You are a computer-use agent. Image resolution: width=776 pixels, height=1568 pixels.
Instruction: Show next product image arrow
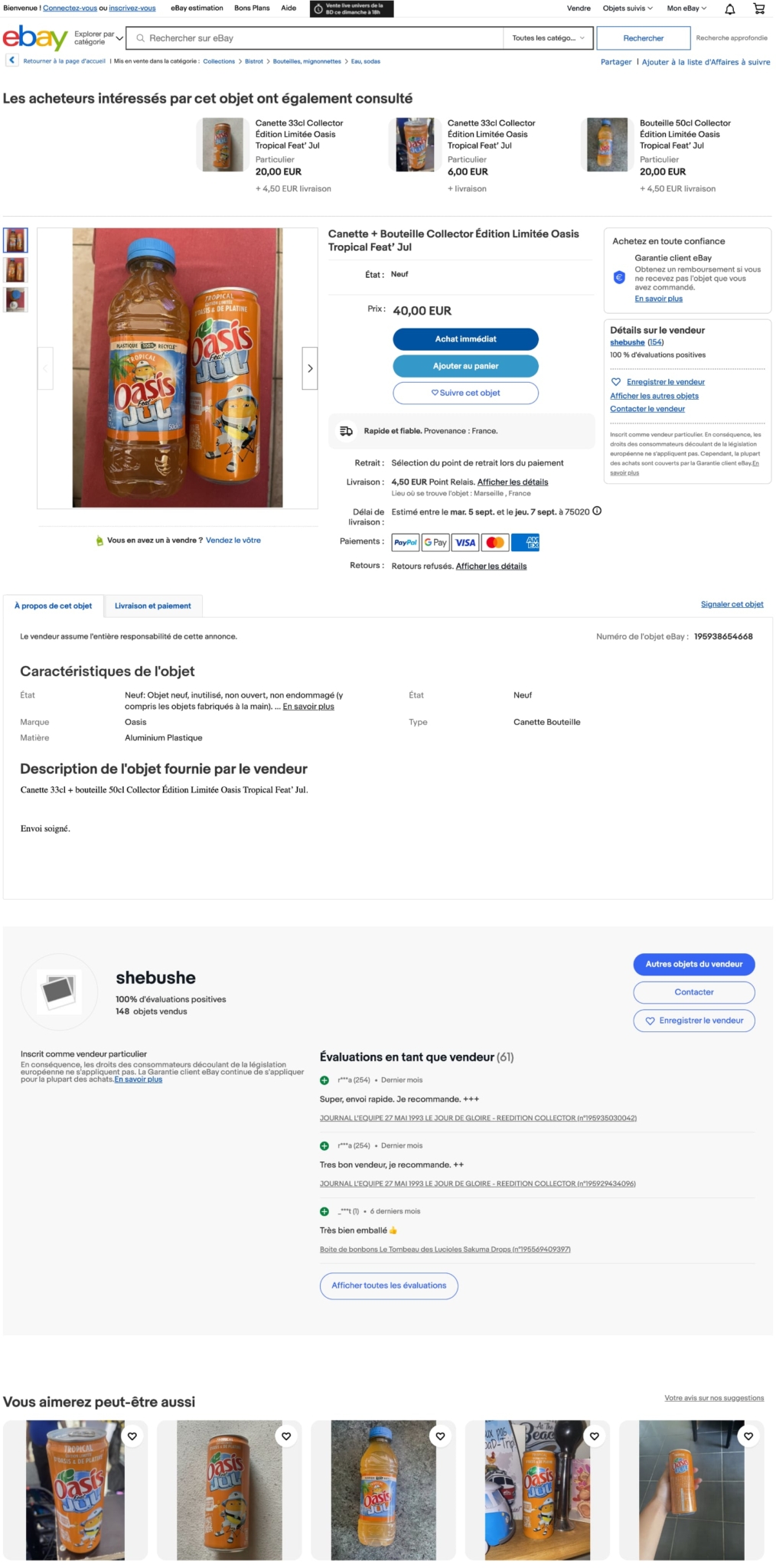click(x=309, y=368)
